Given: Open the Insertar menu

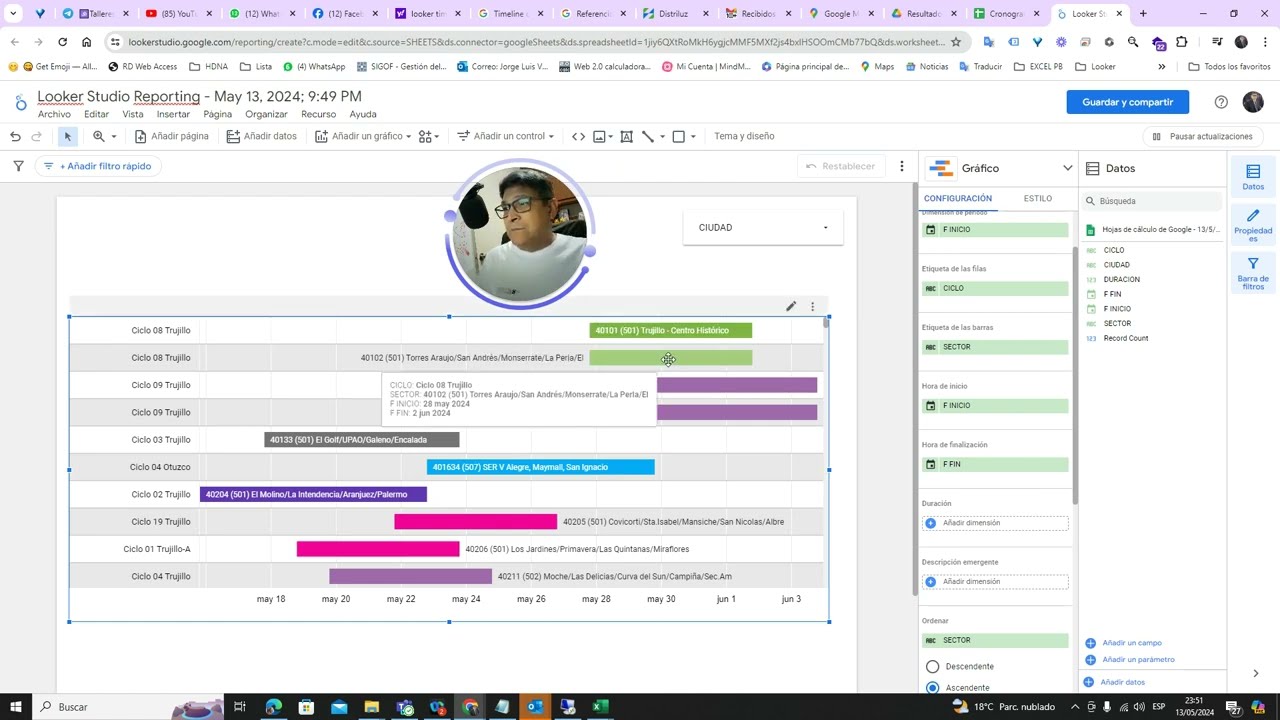Looking at the screenshot, I should point(173,114).
